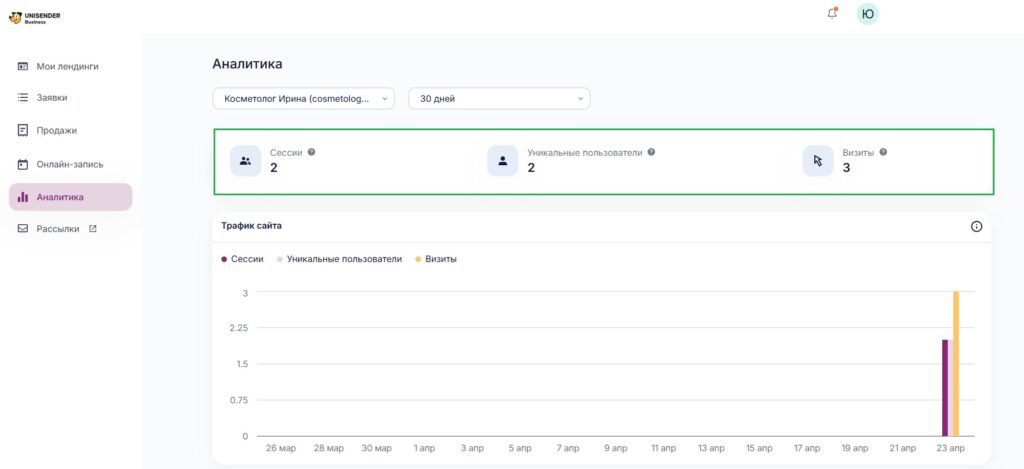Navigate to Онлайн-запись
1024x469 pixels.
(69, 164)
